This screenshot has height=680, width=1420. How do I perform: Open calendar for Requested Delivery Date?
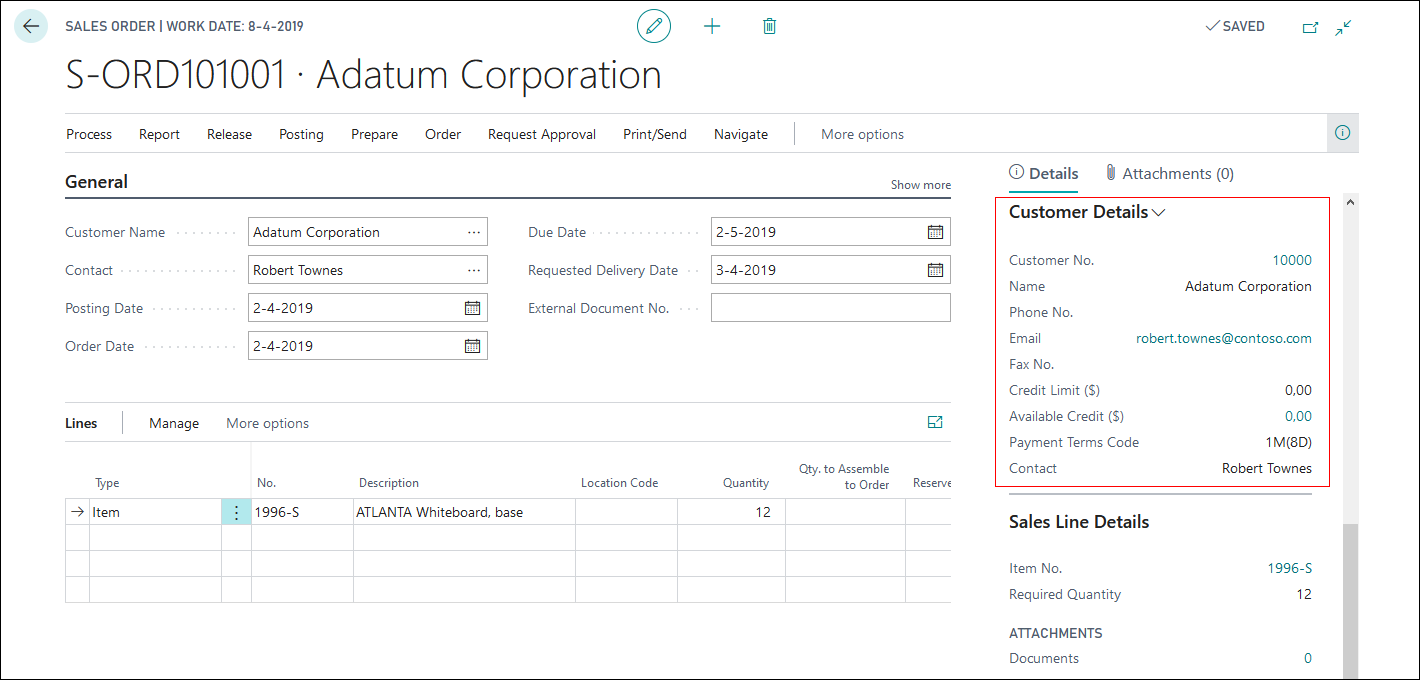click(x=935, y=270)
